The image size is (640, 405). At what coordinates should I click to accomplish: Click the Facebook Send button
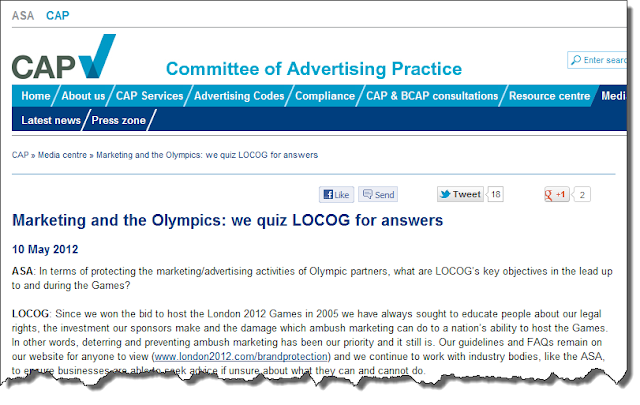pos(378,194)
